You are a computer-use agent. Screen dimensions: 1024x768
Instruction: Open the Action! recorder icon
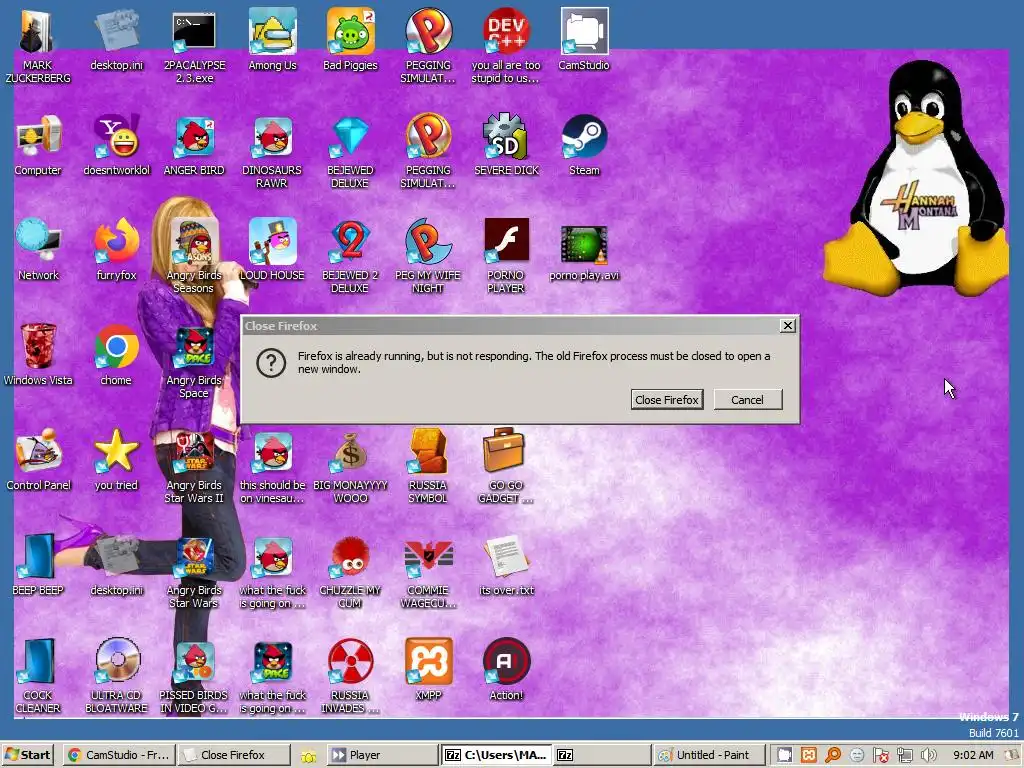coord(506,670)
